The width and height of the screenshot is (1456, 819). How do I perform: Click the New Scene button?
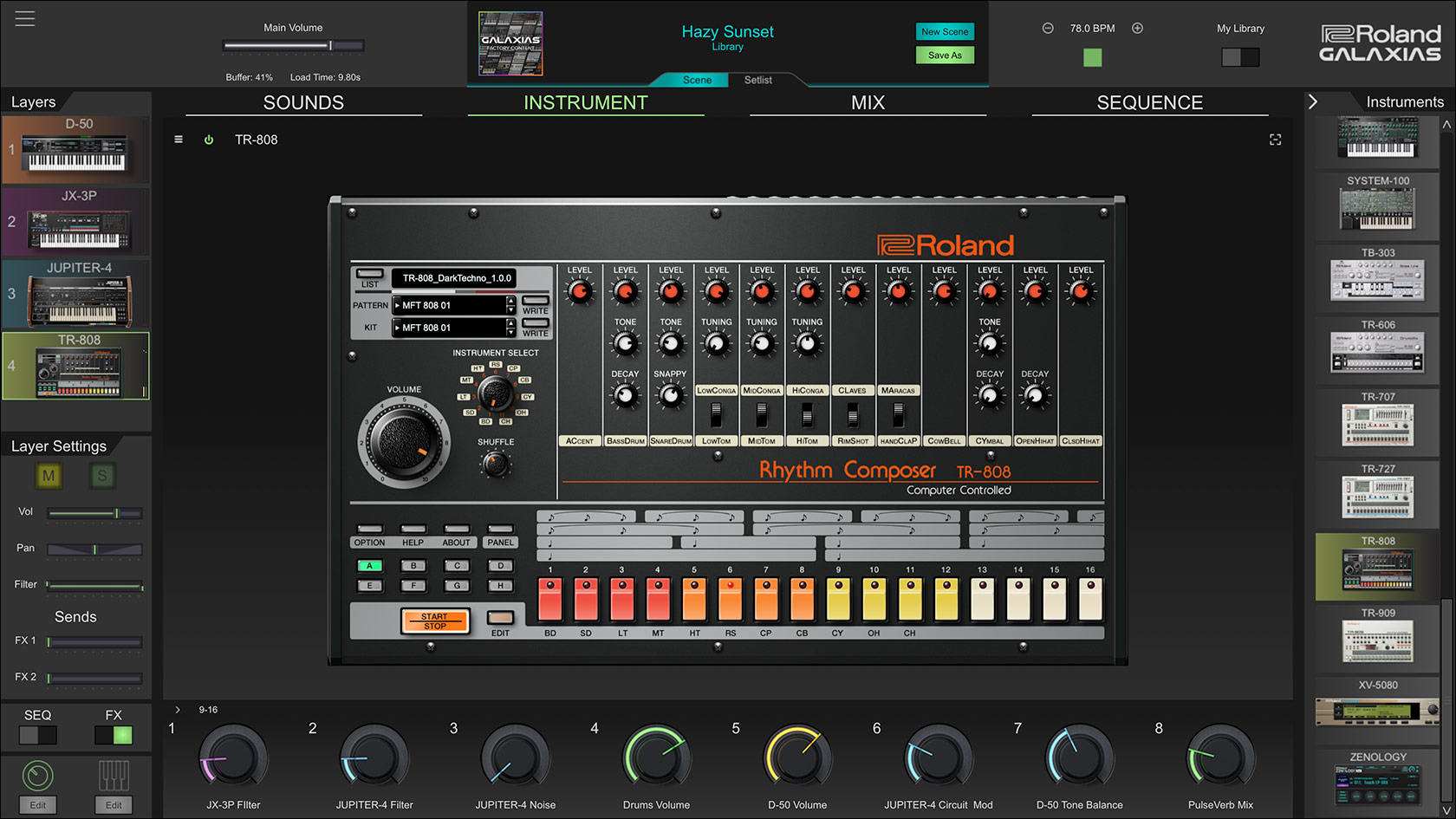pyautogui.click(x=945, y=32)
